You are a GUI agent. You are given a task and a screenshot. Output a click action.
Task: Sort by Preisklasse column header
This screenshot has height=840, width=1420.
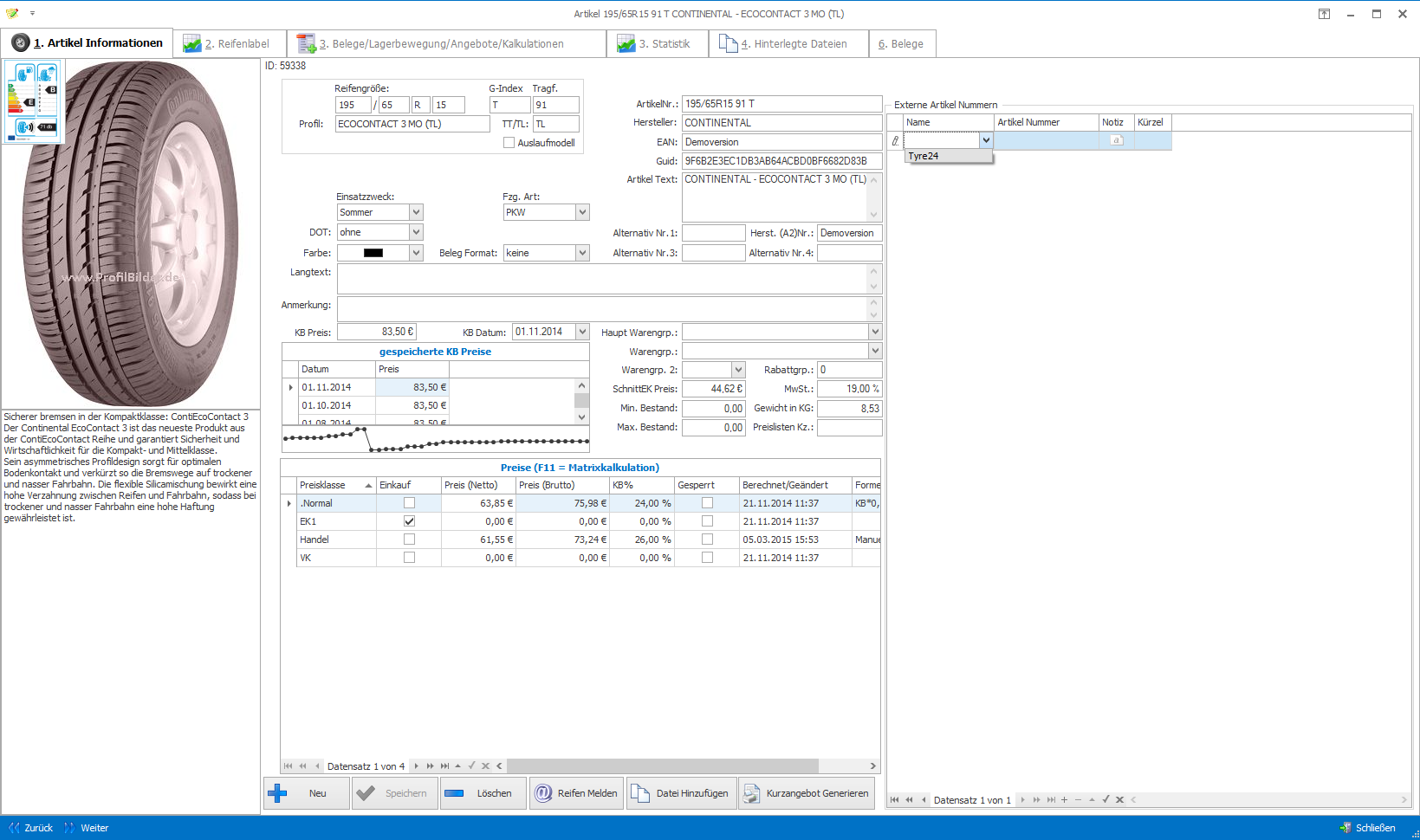335,485
